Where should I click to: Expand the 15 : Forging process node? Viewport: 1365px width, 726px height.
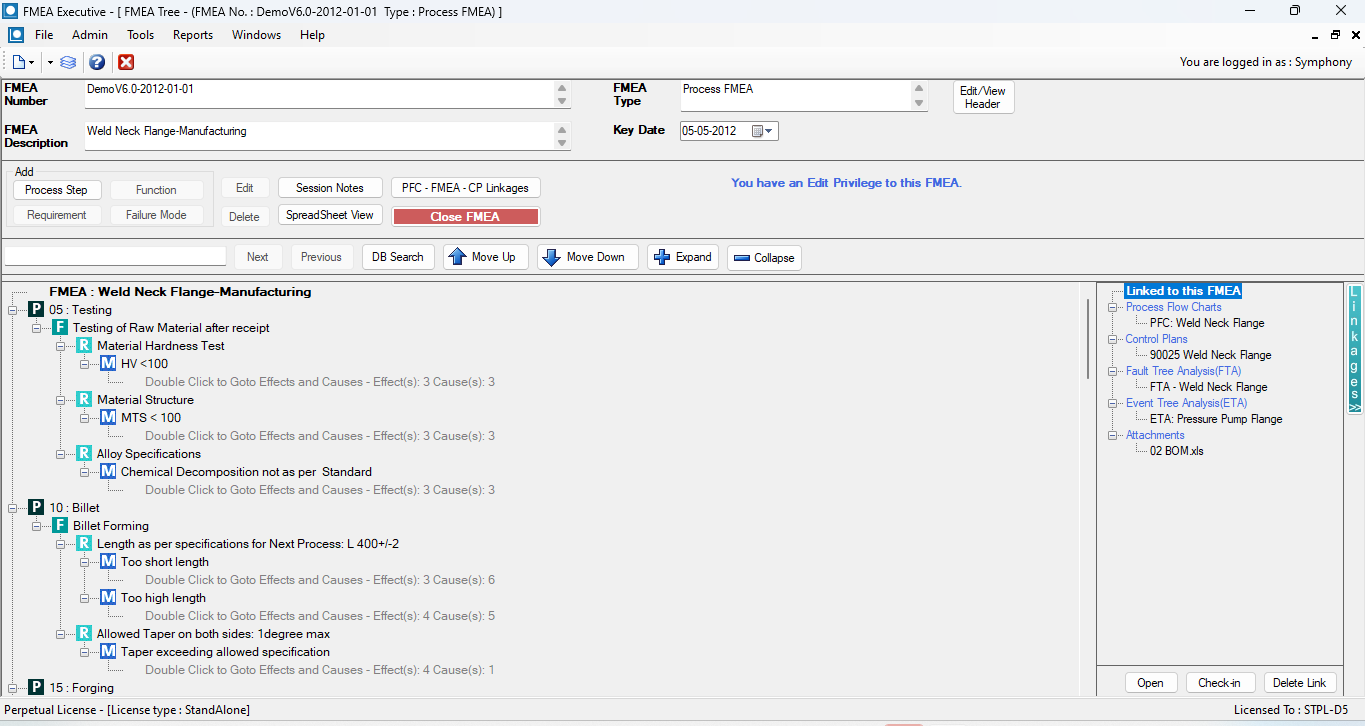(x=13, y=688)
